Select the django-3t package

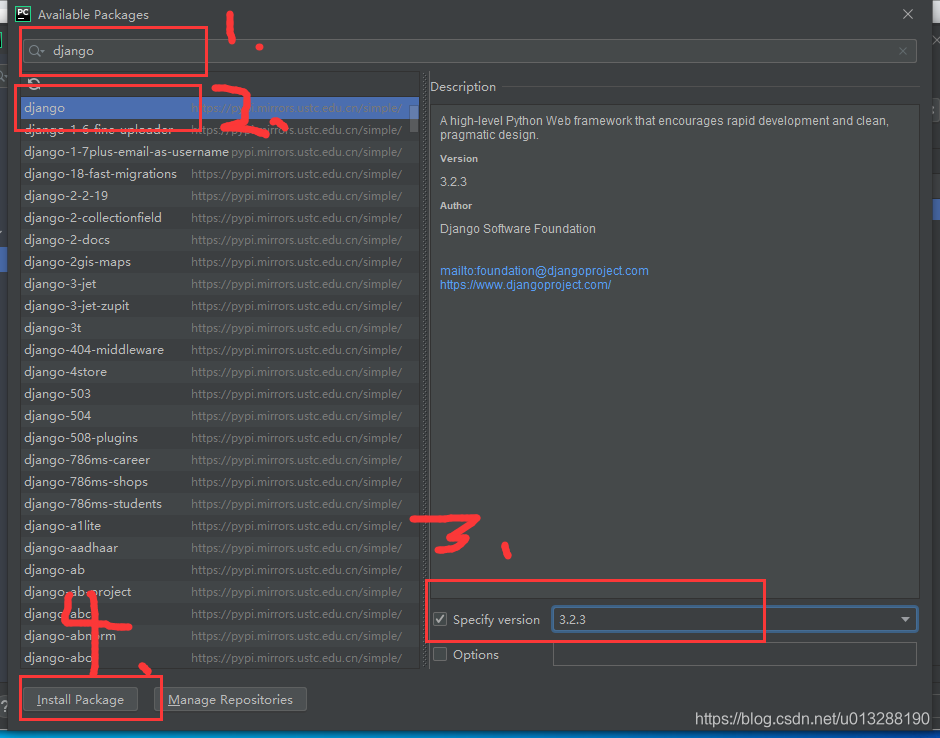52,327
